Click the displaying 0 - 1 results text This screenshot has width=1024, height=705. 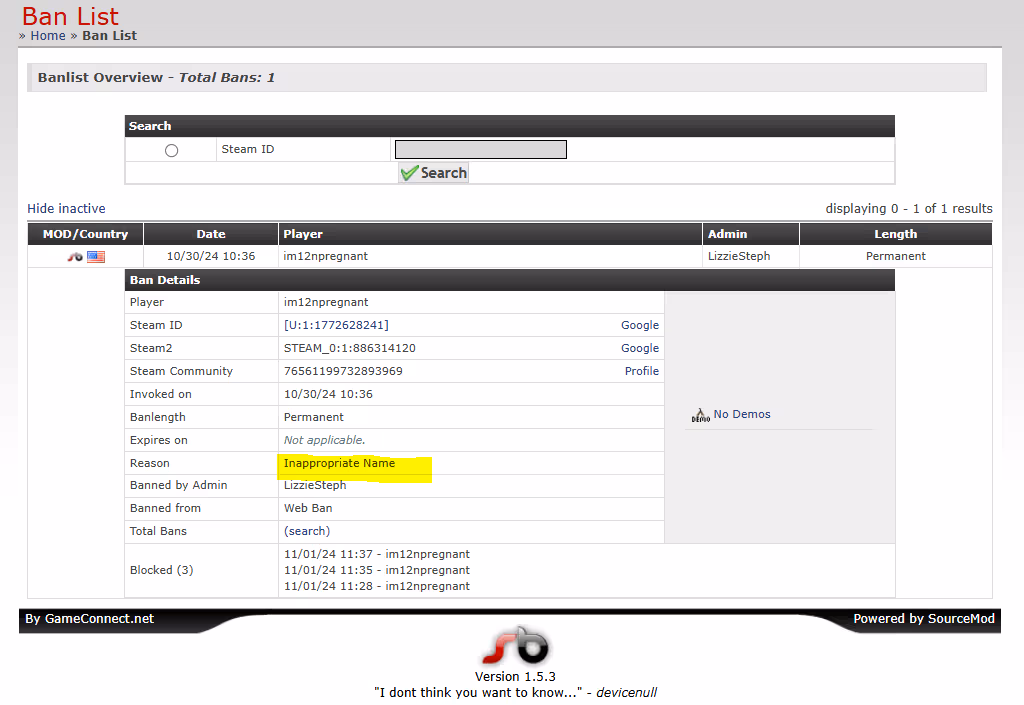909,208
